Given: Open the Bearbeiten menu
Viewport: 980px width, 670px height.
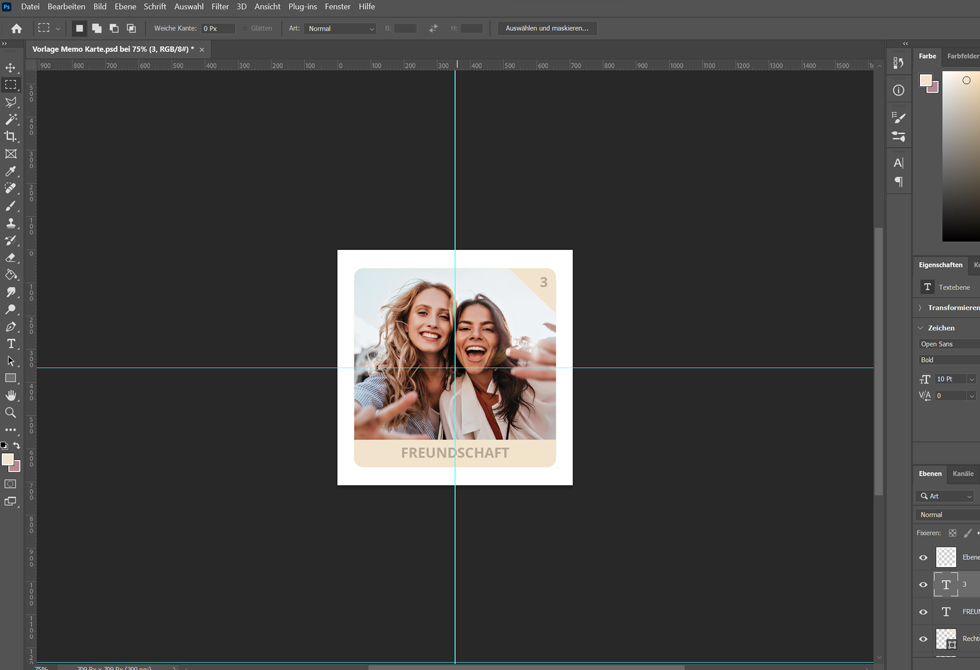Looking at the screenshot, I should [66, 7].
